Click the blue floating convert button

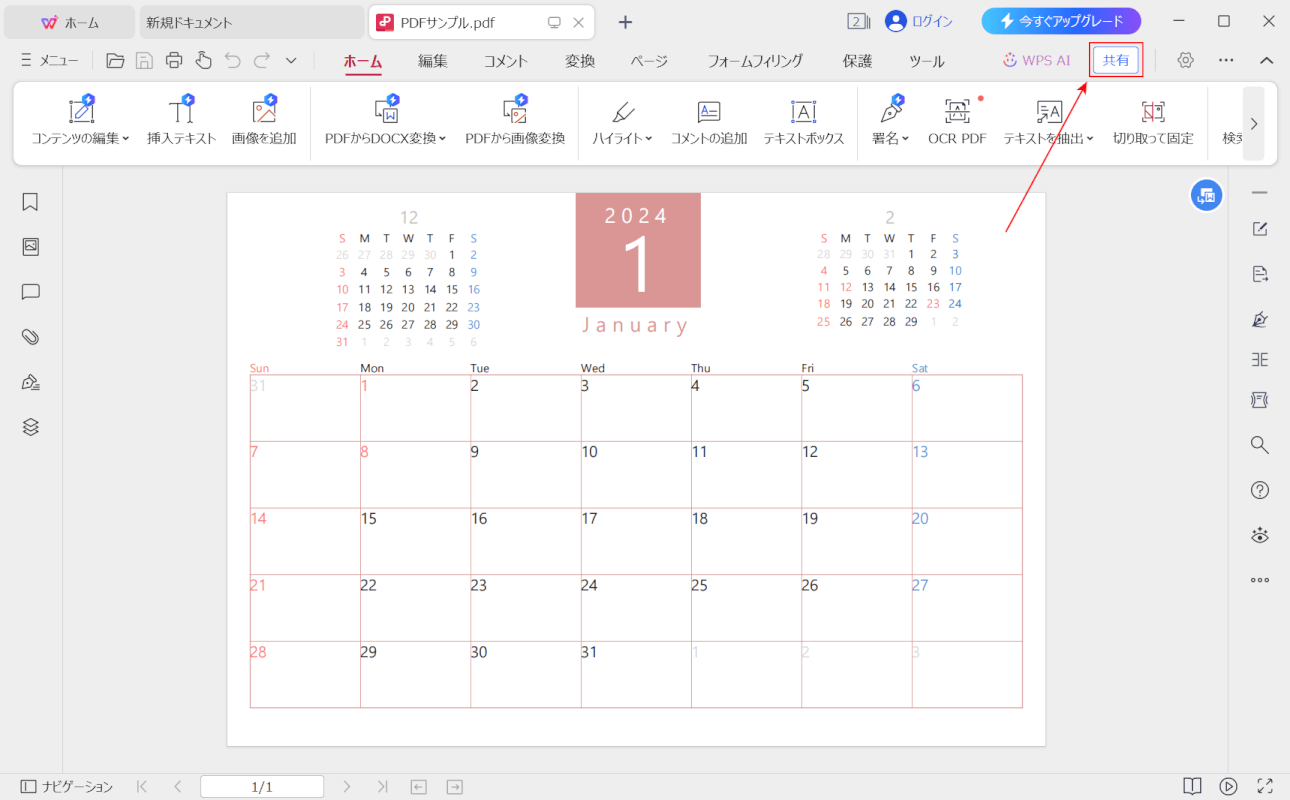click(x=1206, y=196)
